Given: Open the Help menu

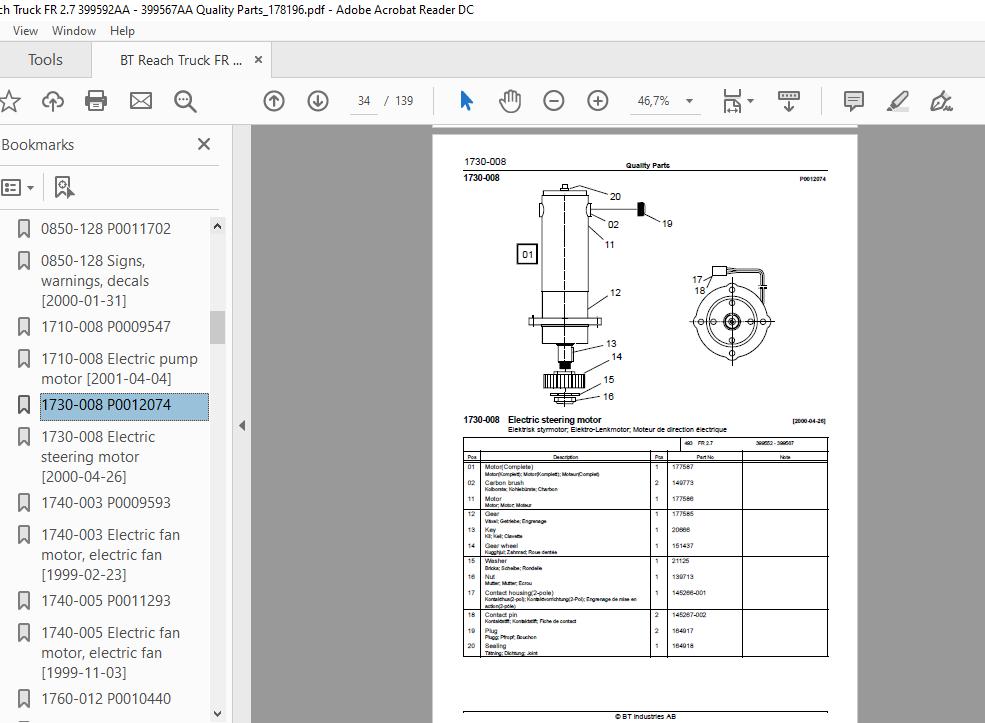Looking at the screenshot, I should click(122, 31).
